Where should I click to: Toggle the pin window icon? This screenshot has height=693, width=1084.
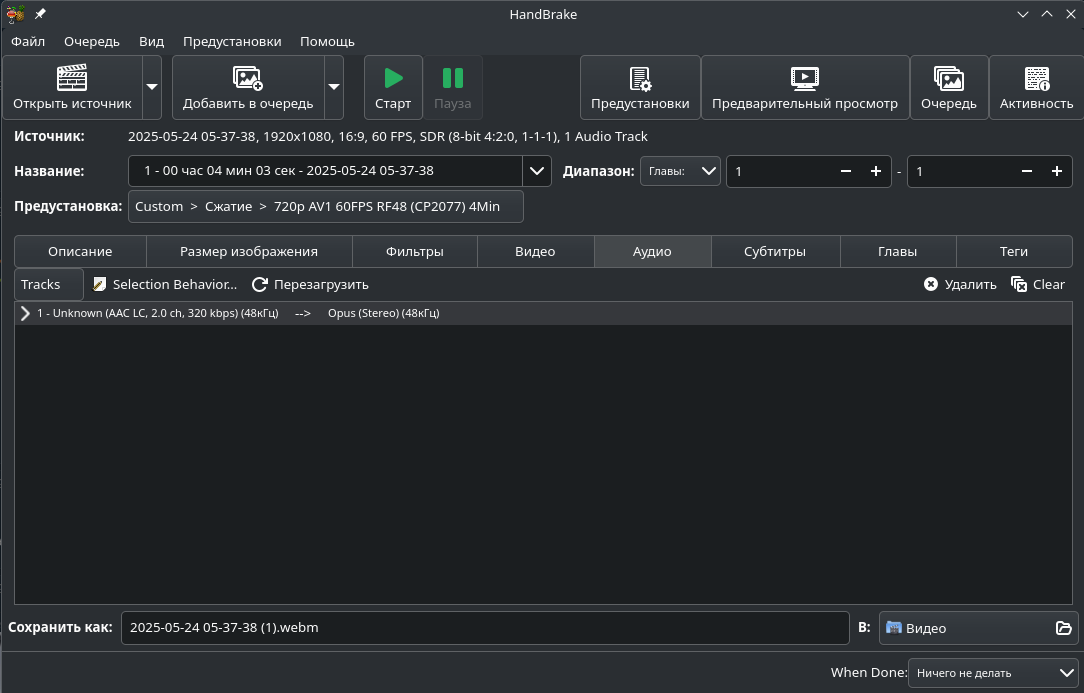[x=40, y=14]
